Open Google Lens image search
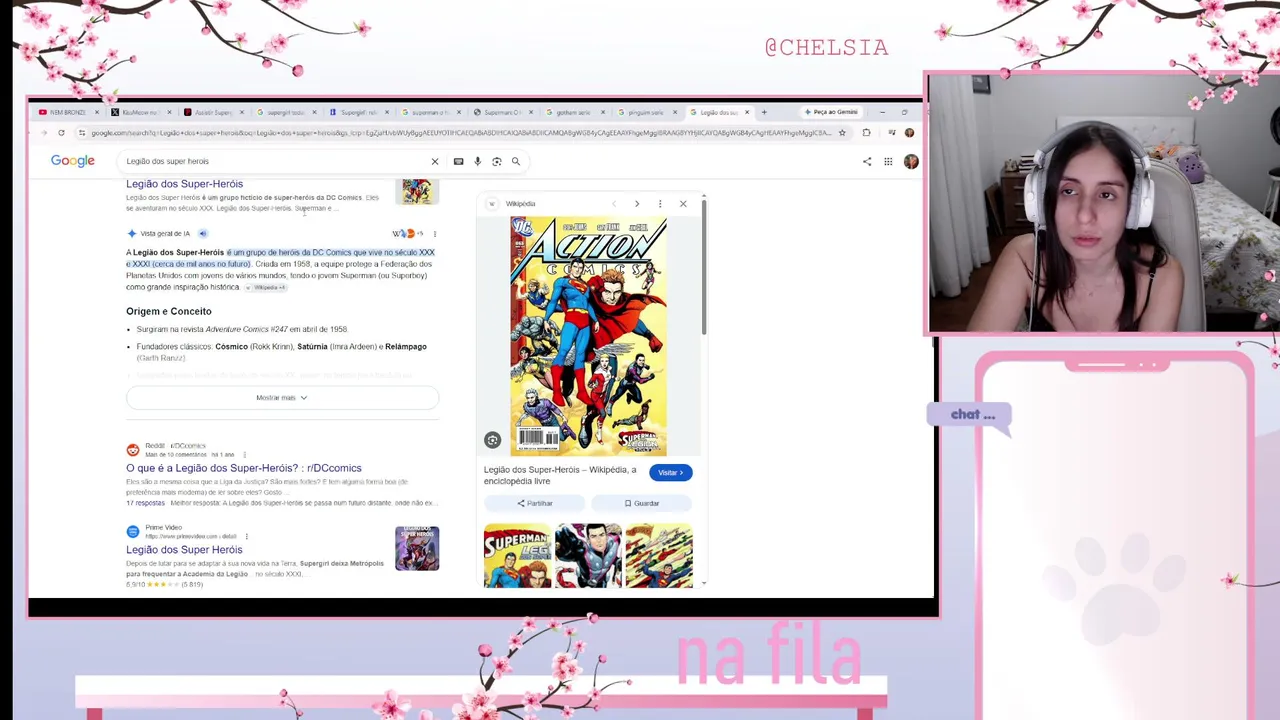 pyautogui.click(x=496, y=161)
